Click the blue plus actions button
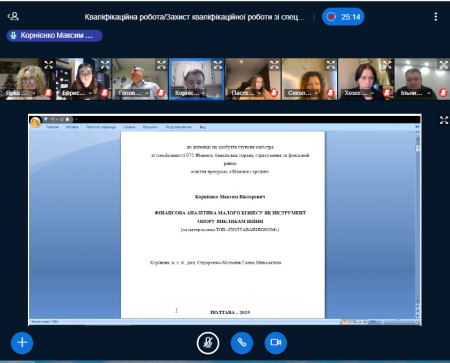450x363 pixels. [22, 342]
